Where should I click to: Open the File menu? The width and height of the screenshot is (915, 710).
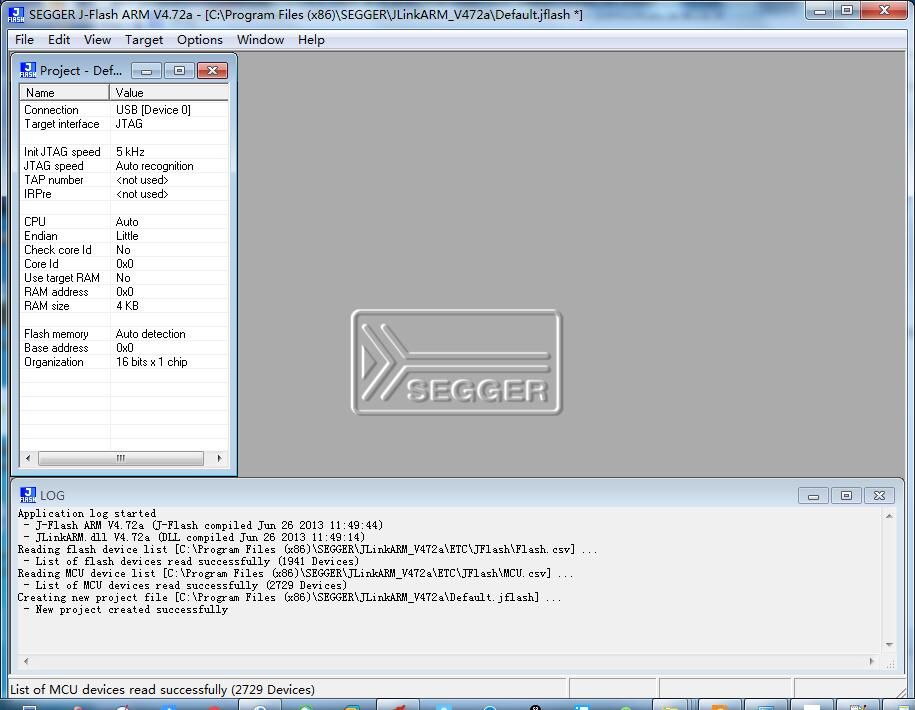(24, 40)
